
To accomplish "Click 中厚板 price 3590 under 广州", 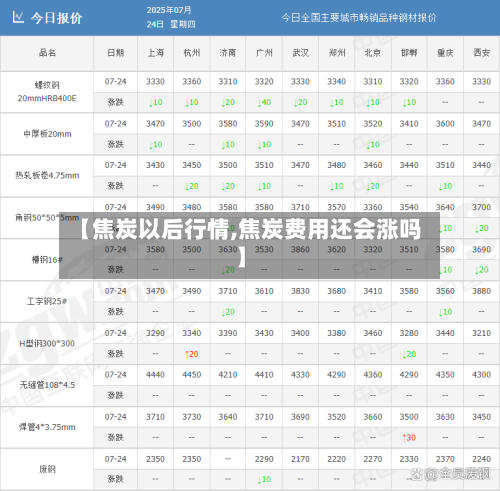I will point(264,124).
